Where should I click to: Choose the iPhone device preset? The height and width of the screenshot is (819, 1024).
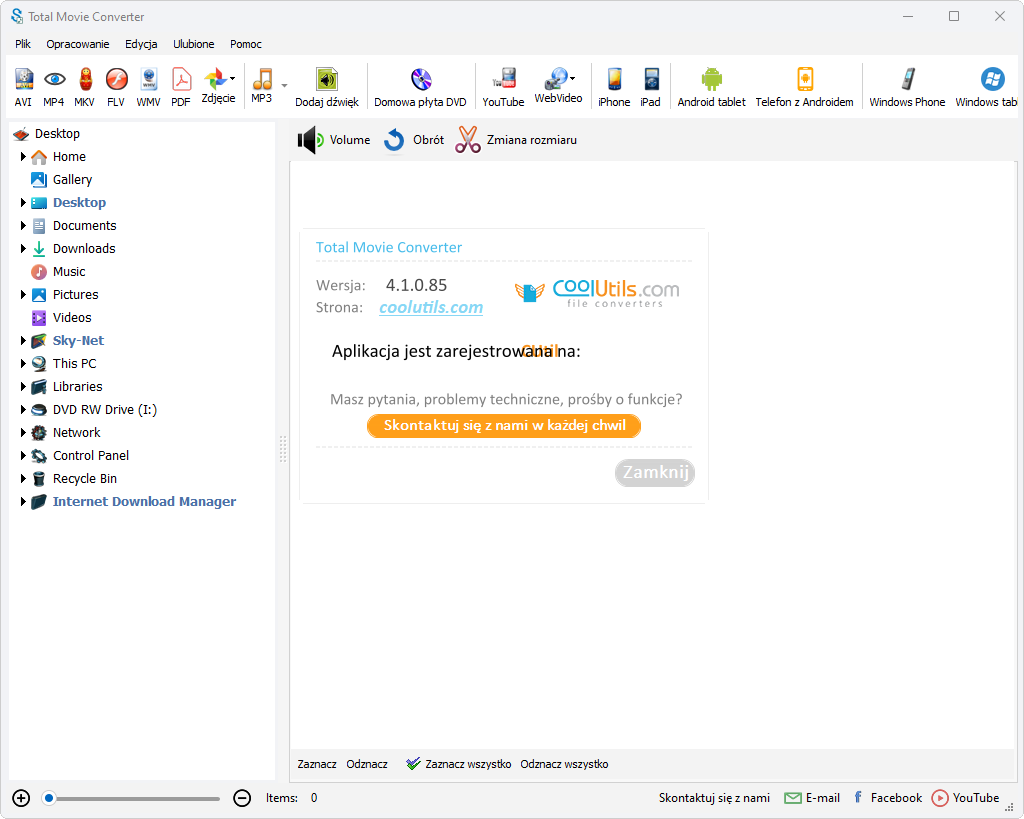click(x=615, y=86)
